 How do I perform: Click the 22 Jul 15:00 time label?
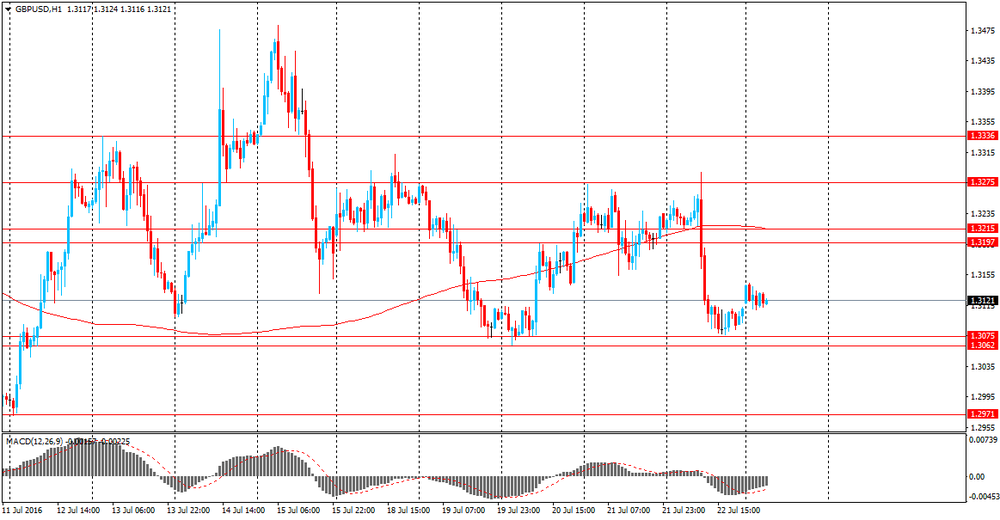[x=739, y=510]
